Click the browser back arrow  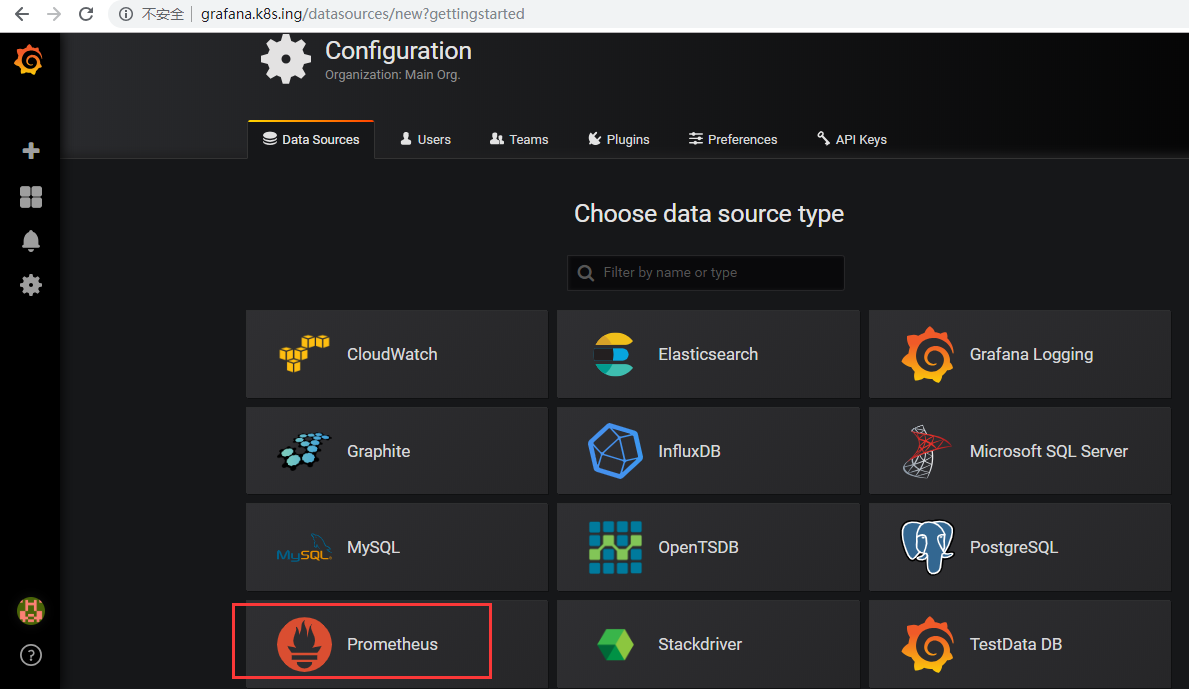click(22, 14)
